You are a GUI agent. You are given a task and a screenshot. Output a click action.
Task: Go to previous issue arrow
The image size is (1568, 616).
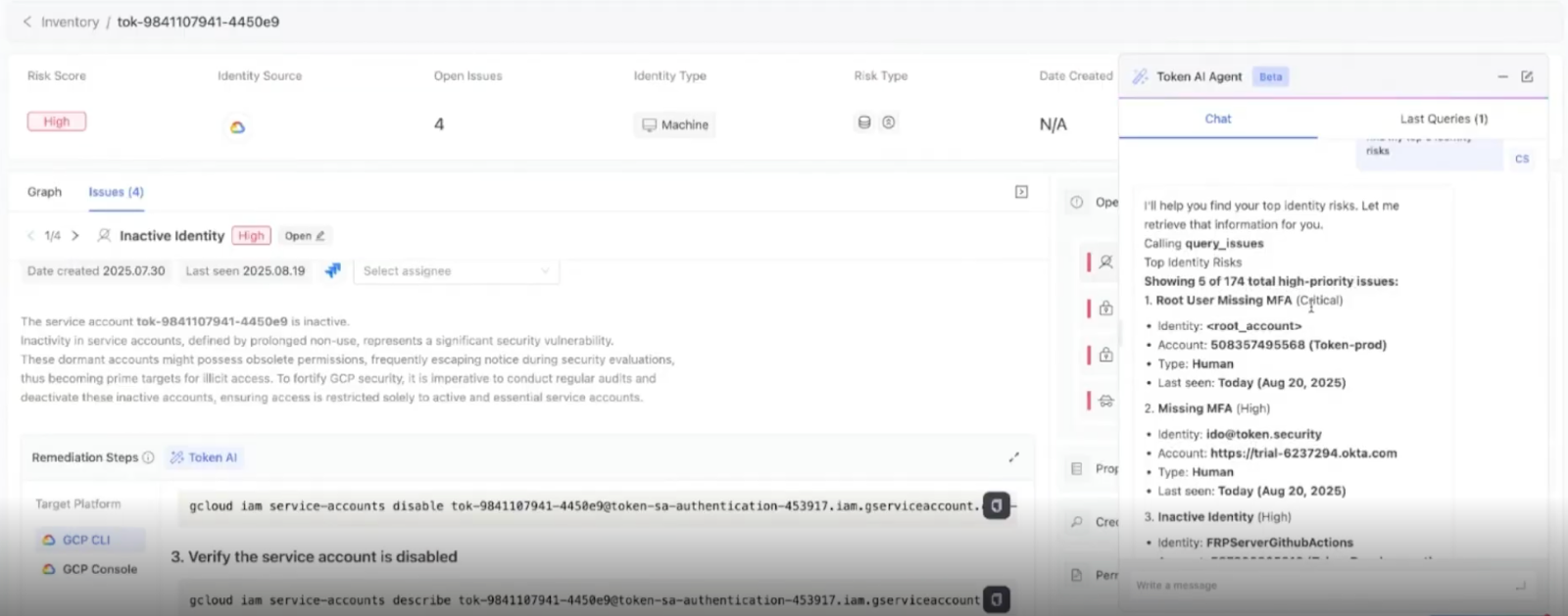pos(30,236)
